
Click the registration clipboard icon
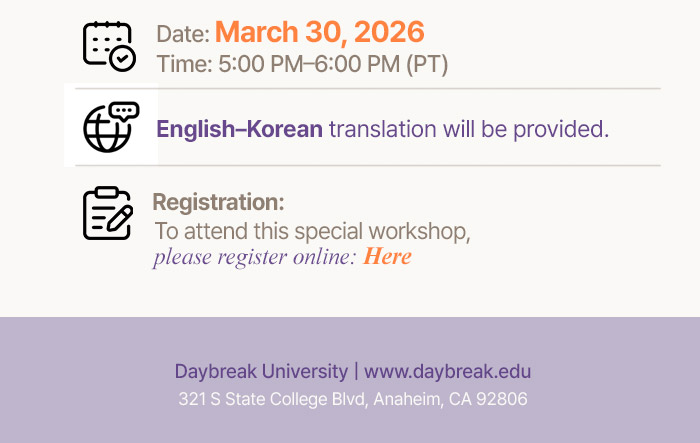(107, 213)
